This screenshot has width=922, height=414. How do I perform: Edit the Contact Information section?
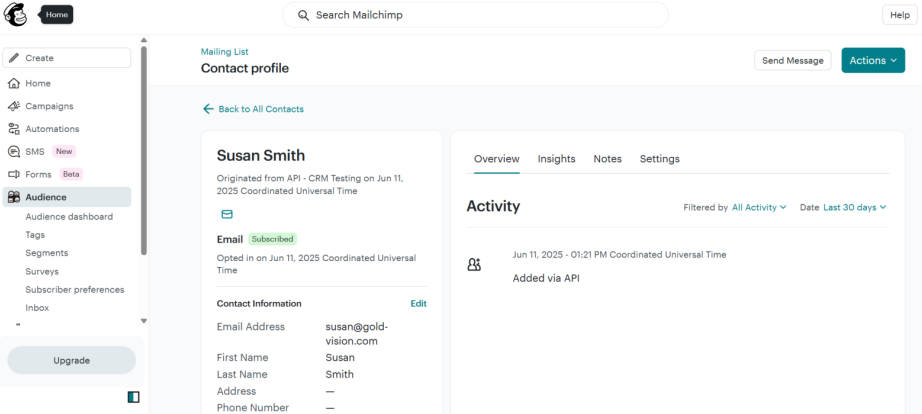click(418, 304)
